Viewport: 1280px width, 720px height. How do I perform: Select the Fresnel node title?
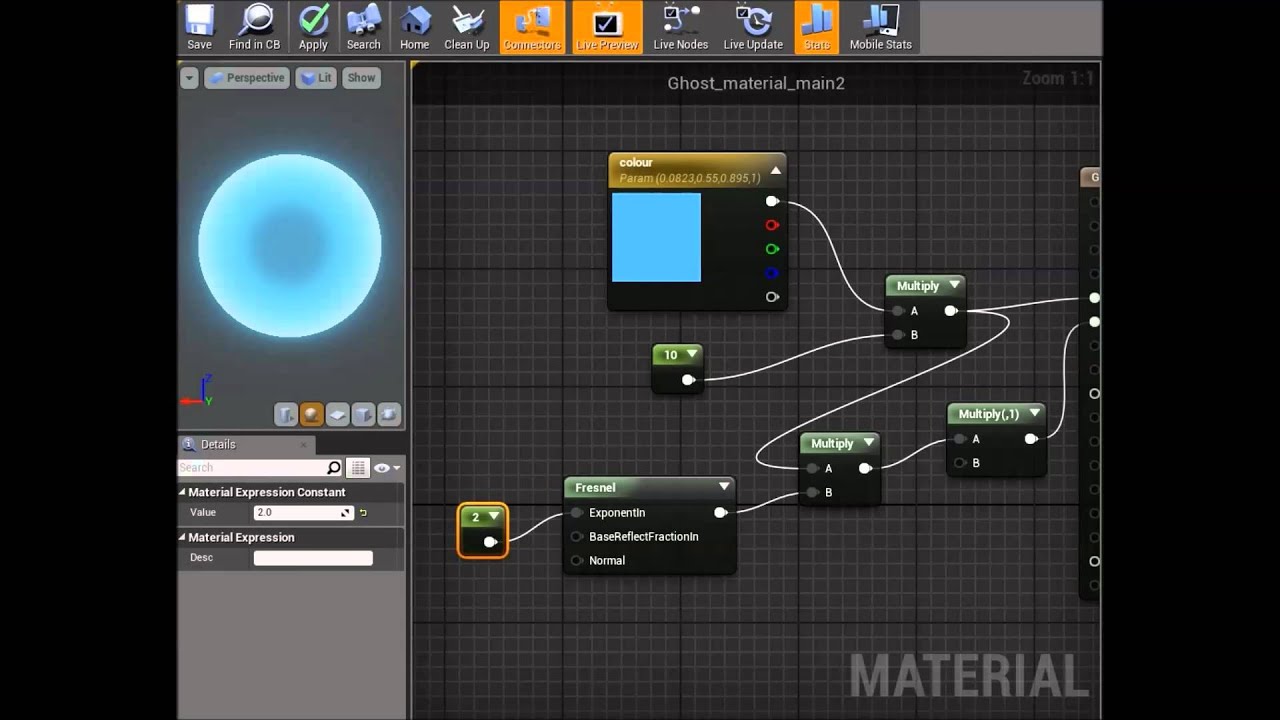point(595,487)
